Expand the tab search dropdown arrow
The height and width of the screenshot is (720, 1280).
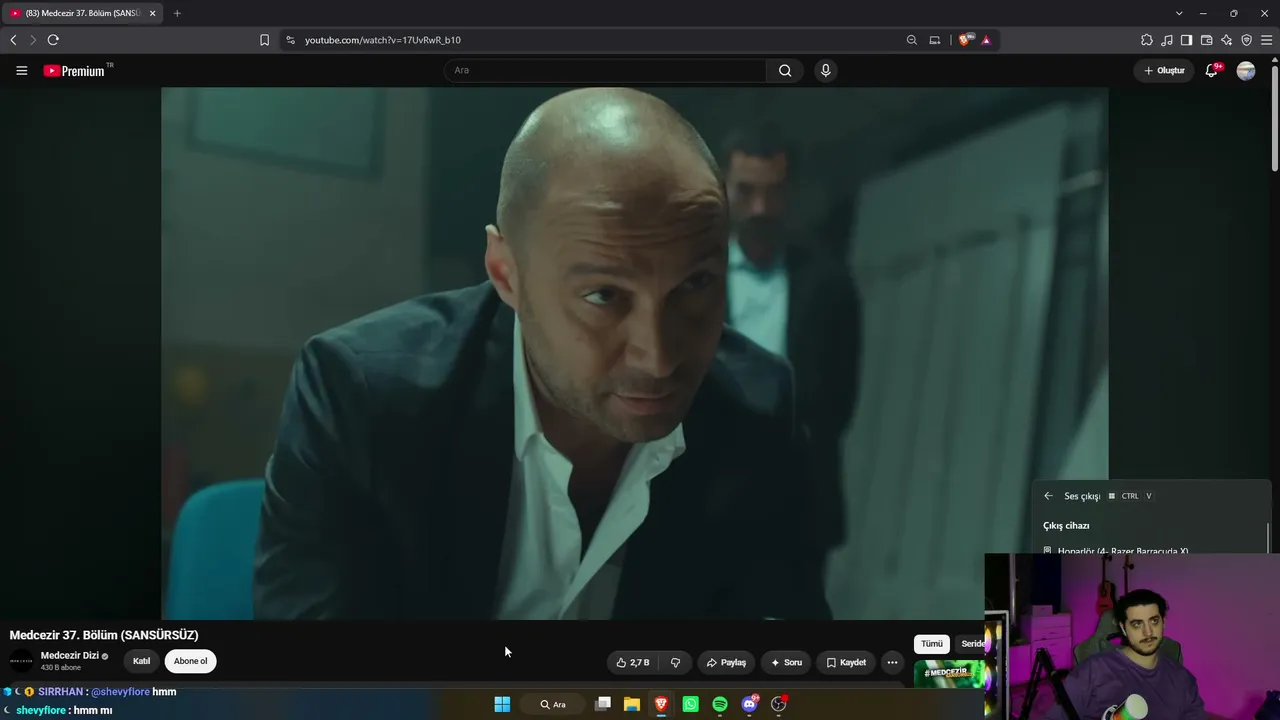[1179, 13]
